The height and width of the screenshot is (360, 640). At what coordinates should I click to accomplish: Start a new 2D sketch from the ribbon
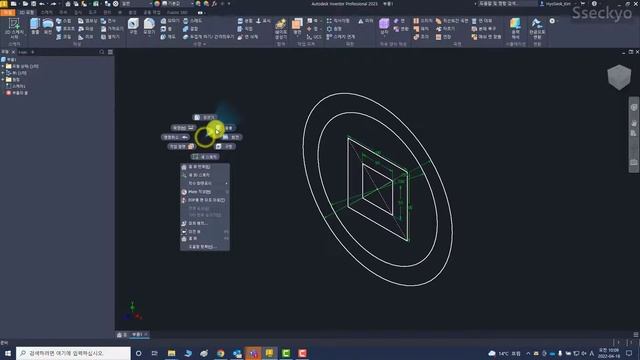pyautogui.click(x=14, y=28)
